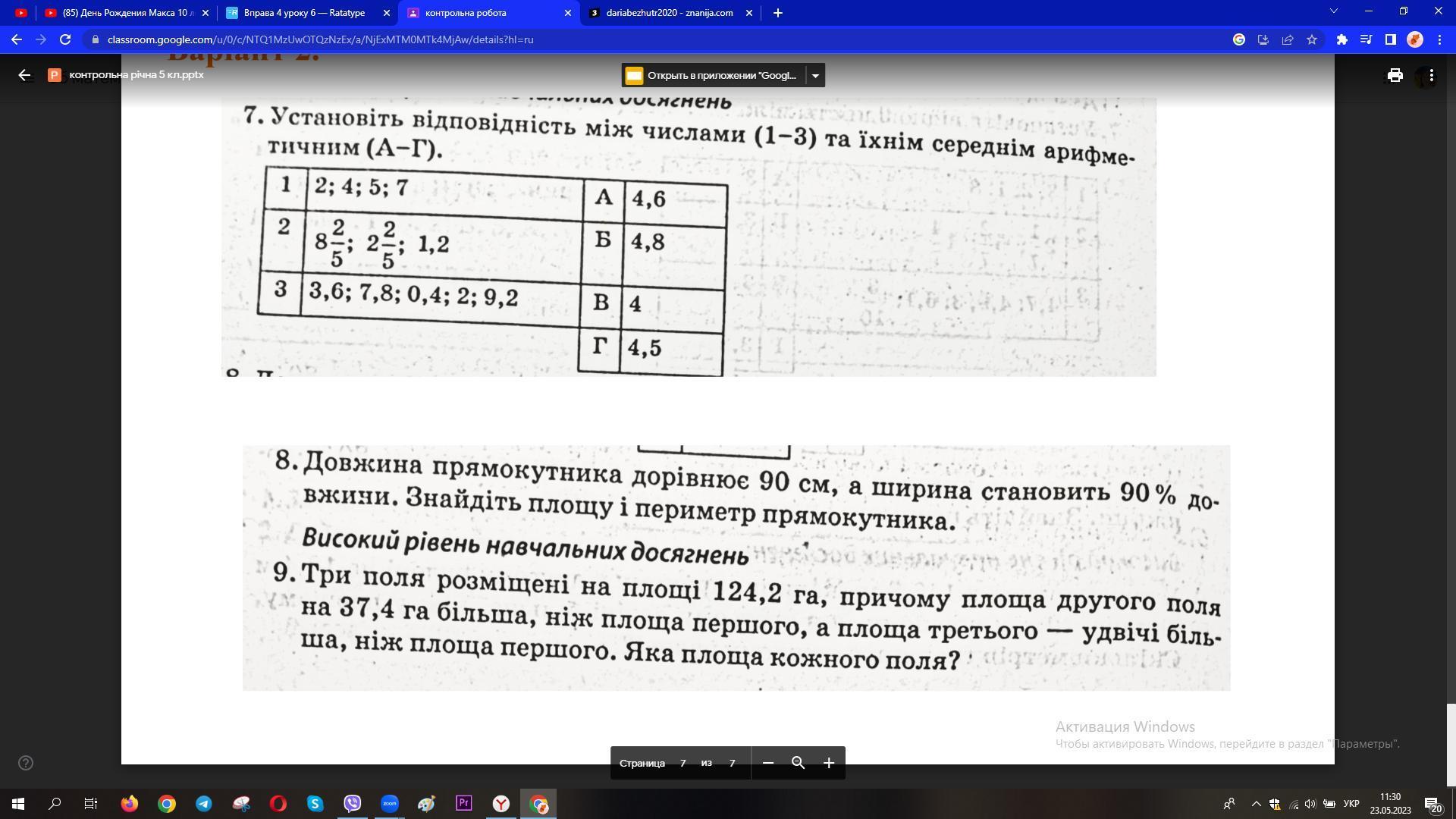This screenshot has width=1456, height=819.
Task: Click the page number input field
Action: (x=682, y=763)
